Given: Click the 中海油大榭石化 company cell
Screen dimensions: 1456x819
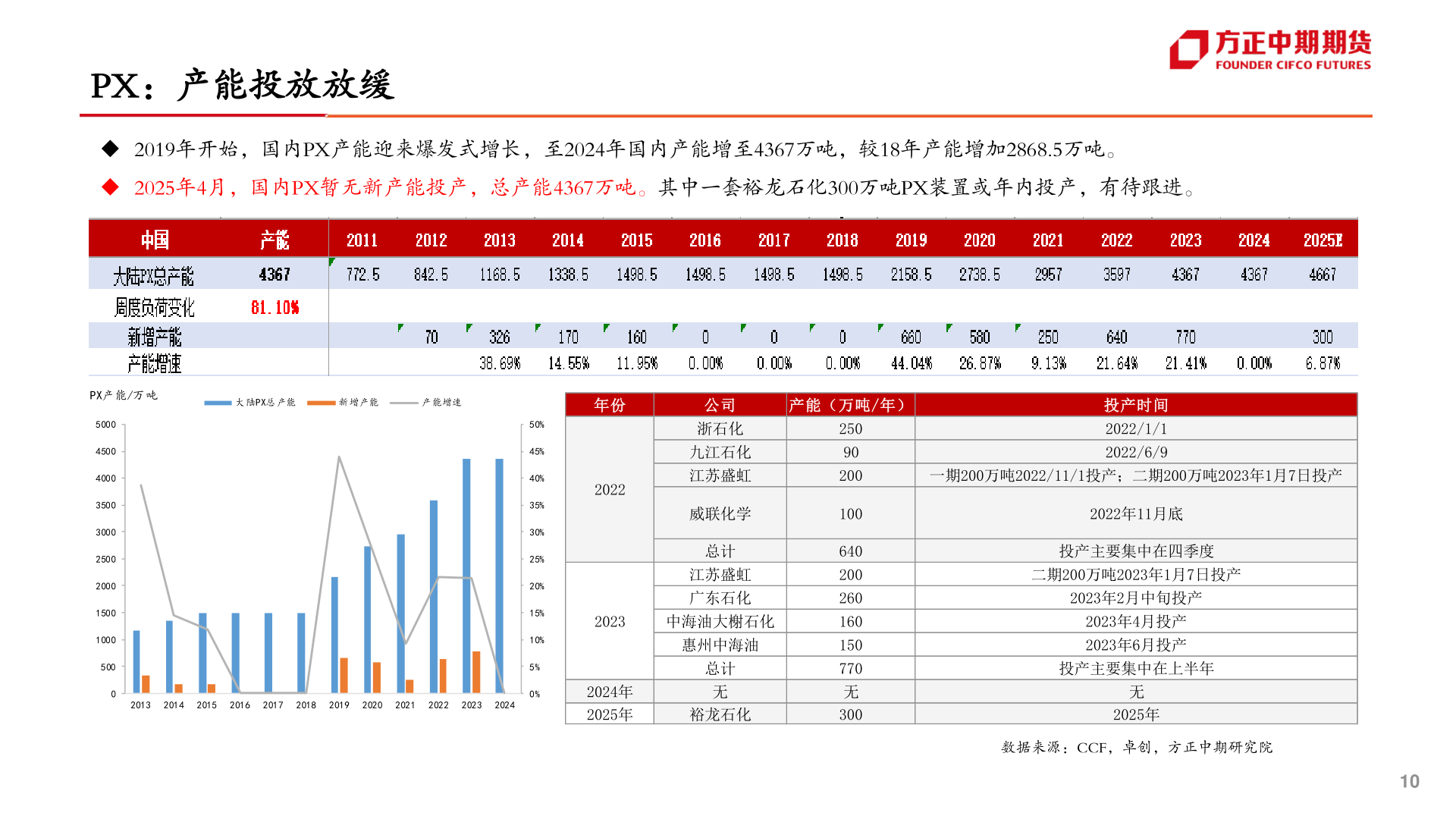Looking at the screenshot, I should pyautogui.click(x=720, y=621).
